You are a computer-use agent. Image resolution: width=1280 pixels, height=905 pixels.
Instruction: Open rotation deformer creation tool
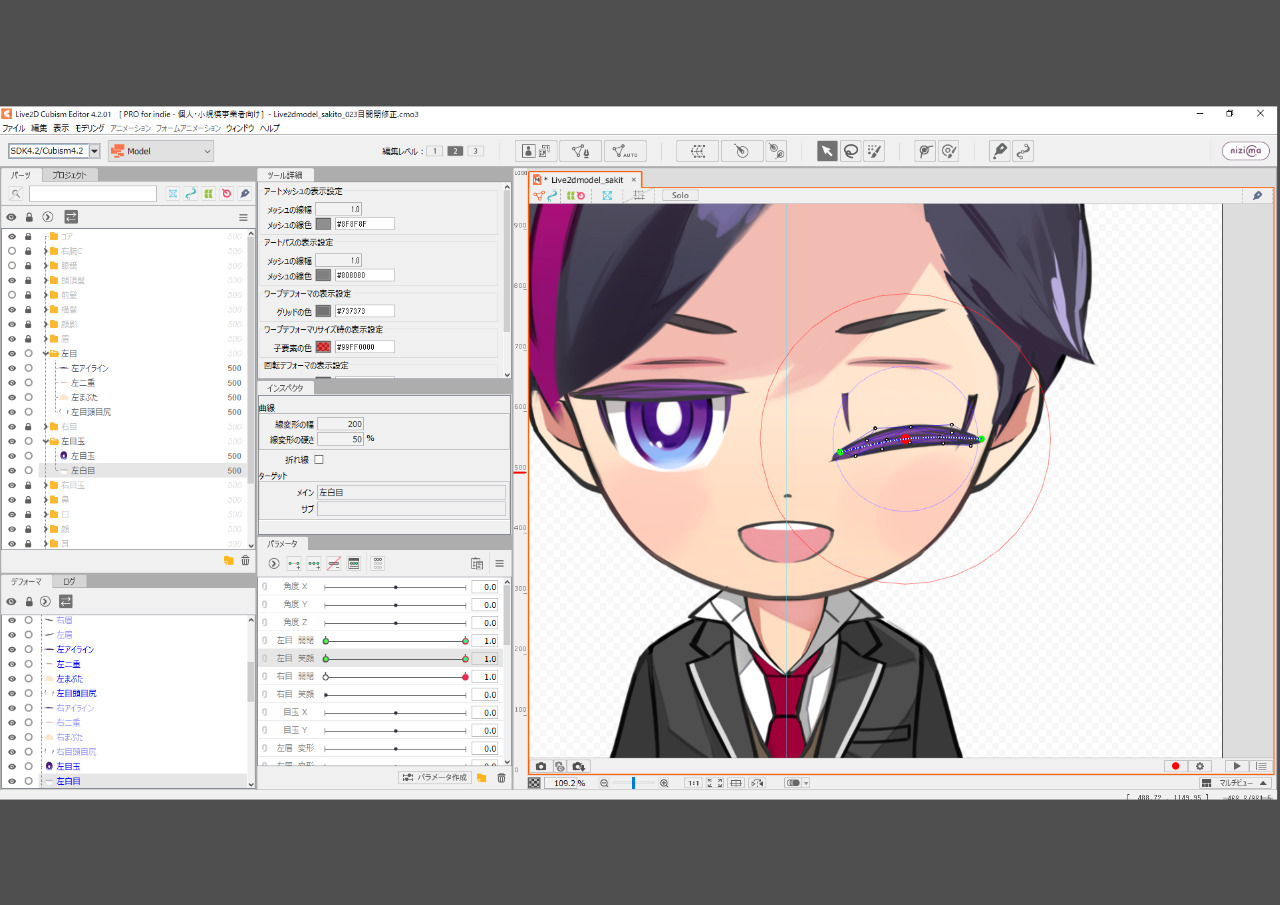776,151
